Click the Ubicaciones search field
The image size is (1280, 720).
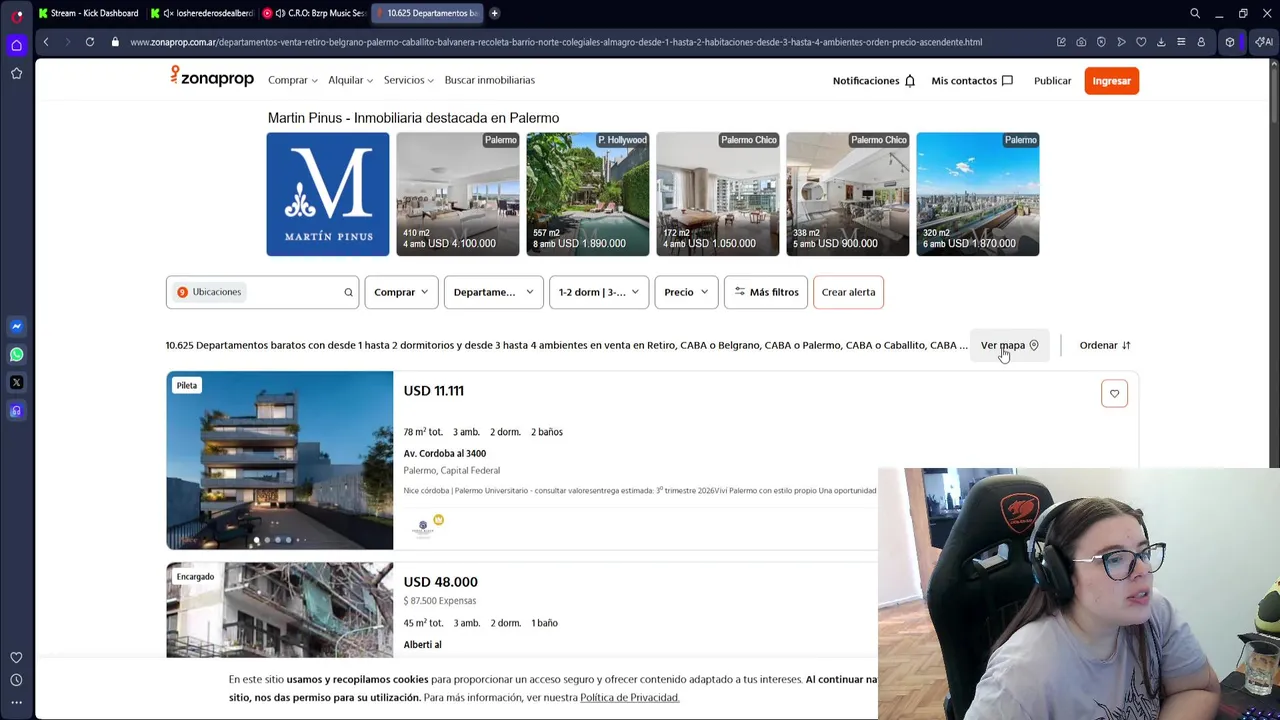pyautogui.click(x=262, y=292)
